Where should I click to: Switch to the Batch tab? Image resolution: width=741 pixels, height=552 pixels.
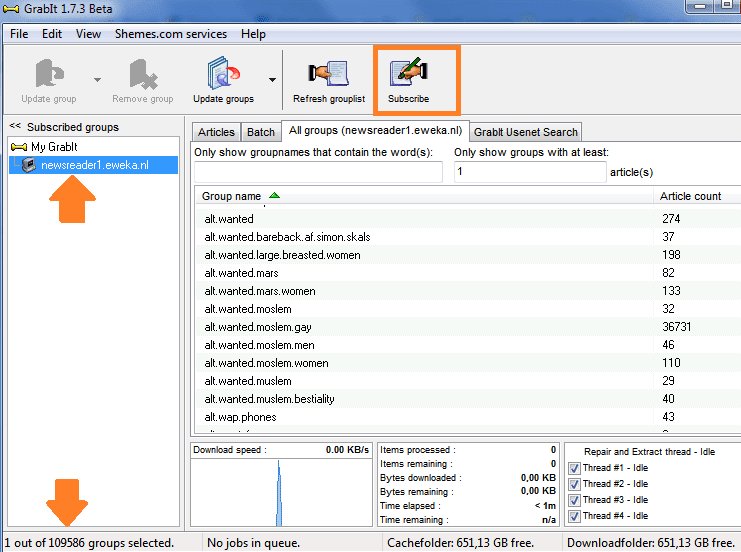point(261,132)
